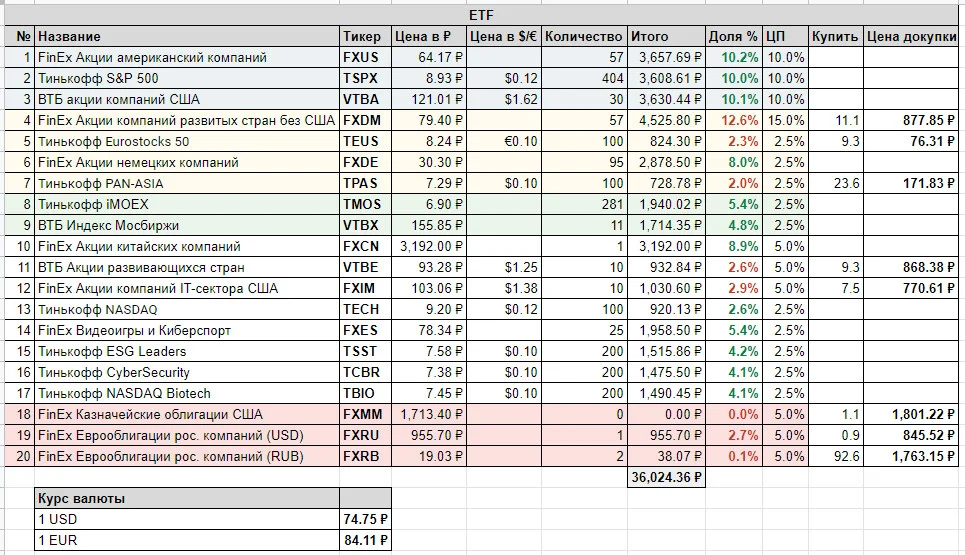The width and height of the screenshot is (965, 555).
Task: Click the 'ЦП' column header
Action: [785, 36]
